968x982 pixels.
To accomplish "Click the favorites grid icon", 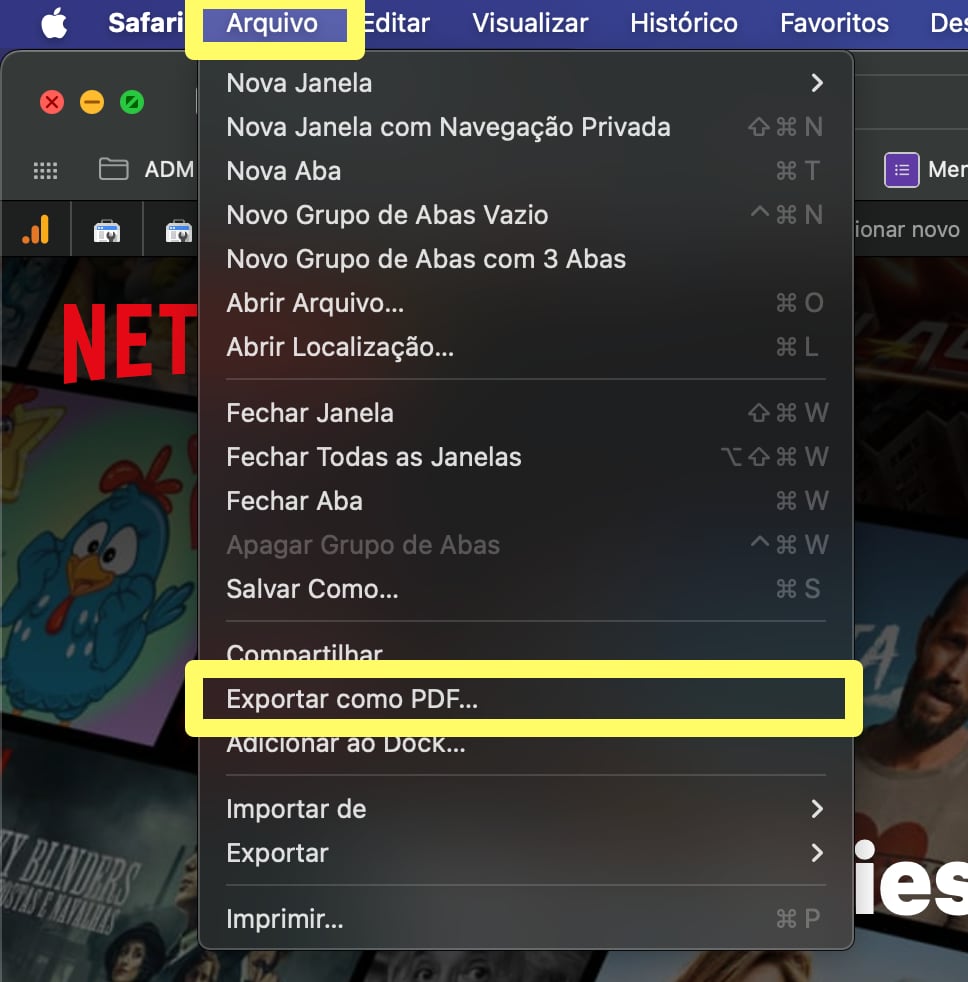I will (x=45, y=170).
